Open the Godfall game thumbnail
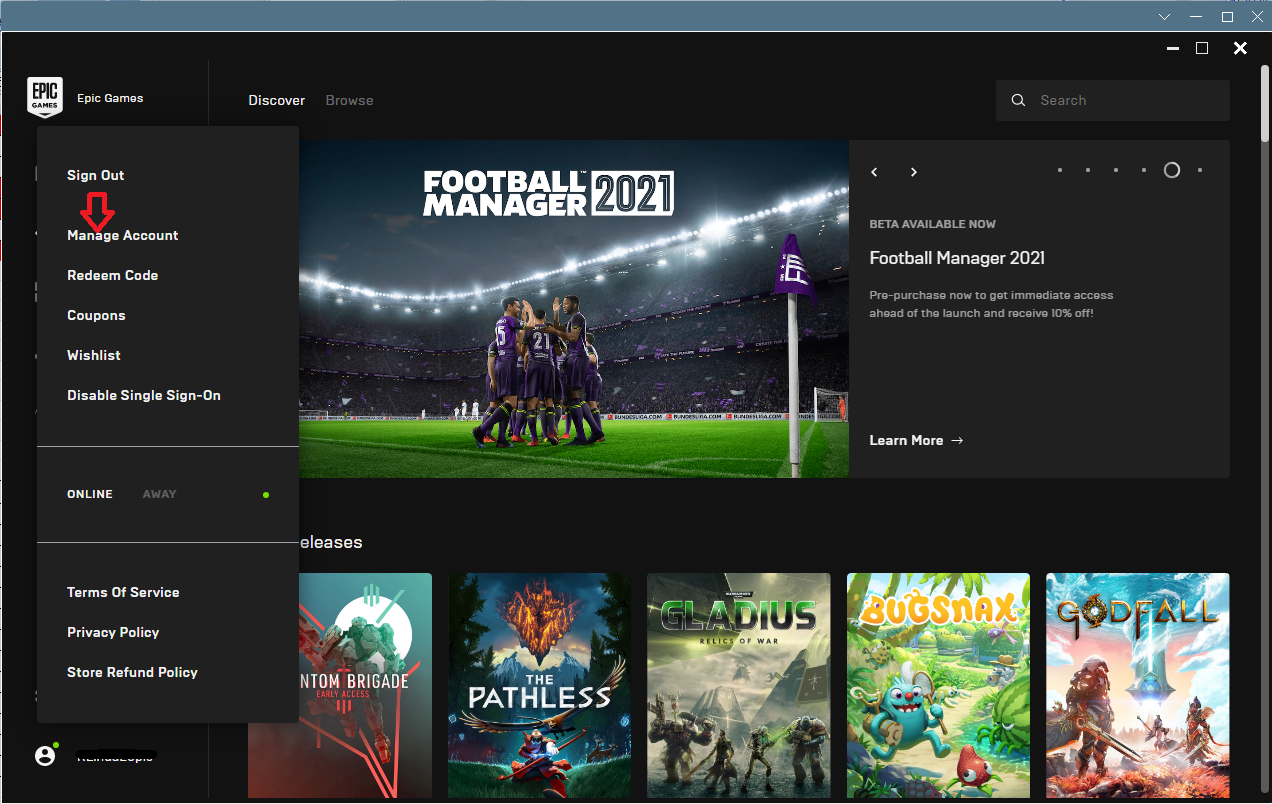The height and width of the screenshot is (804, 1272). pos(1138,685)
